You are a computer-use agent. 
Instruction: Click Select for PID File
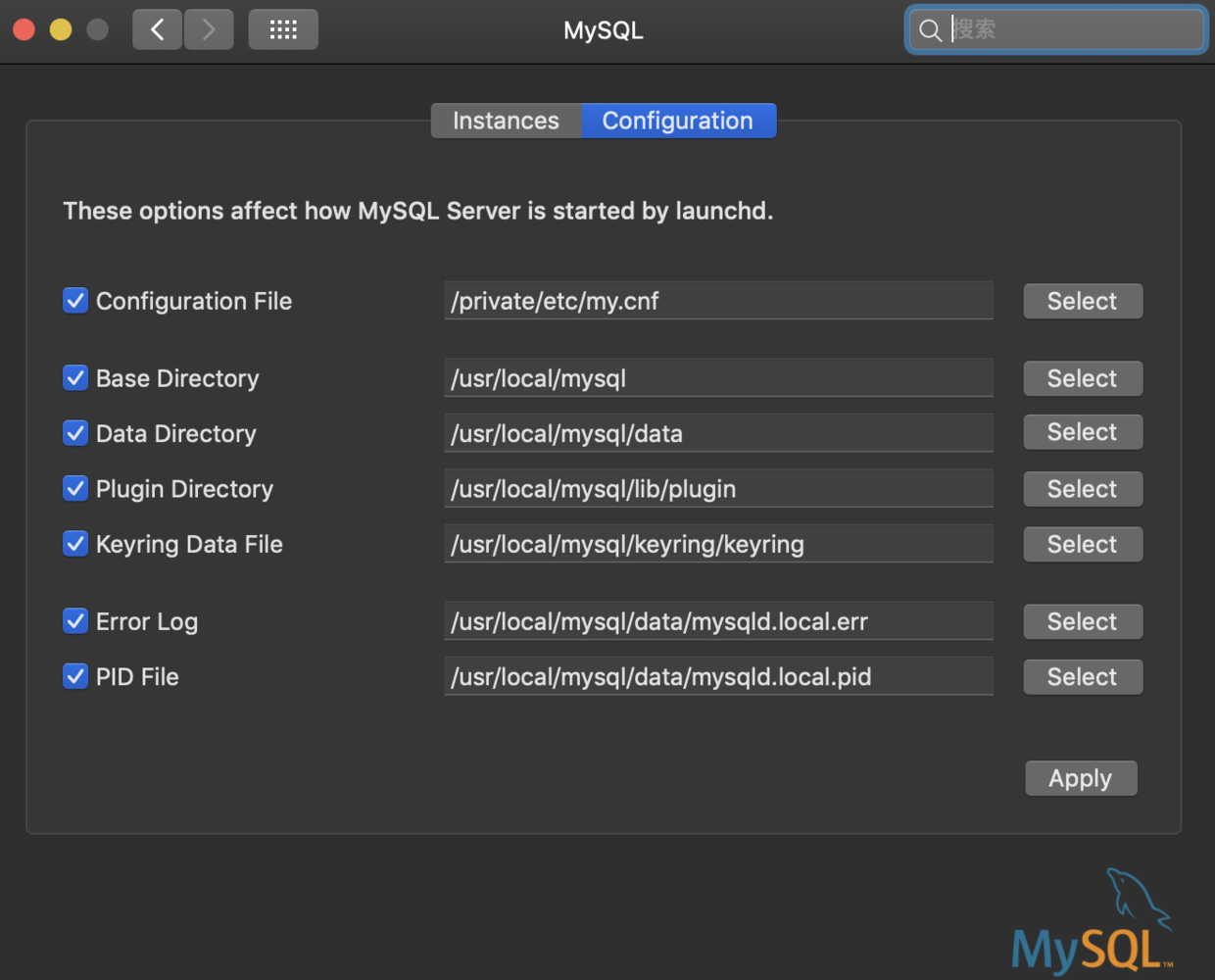coord(1083,676)
